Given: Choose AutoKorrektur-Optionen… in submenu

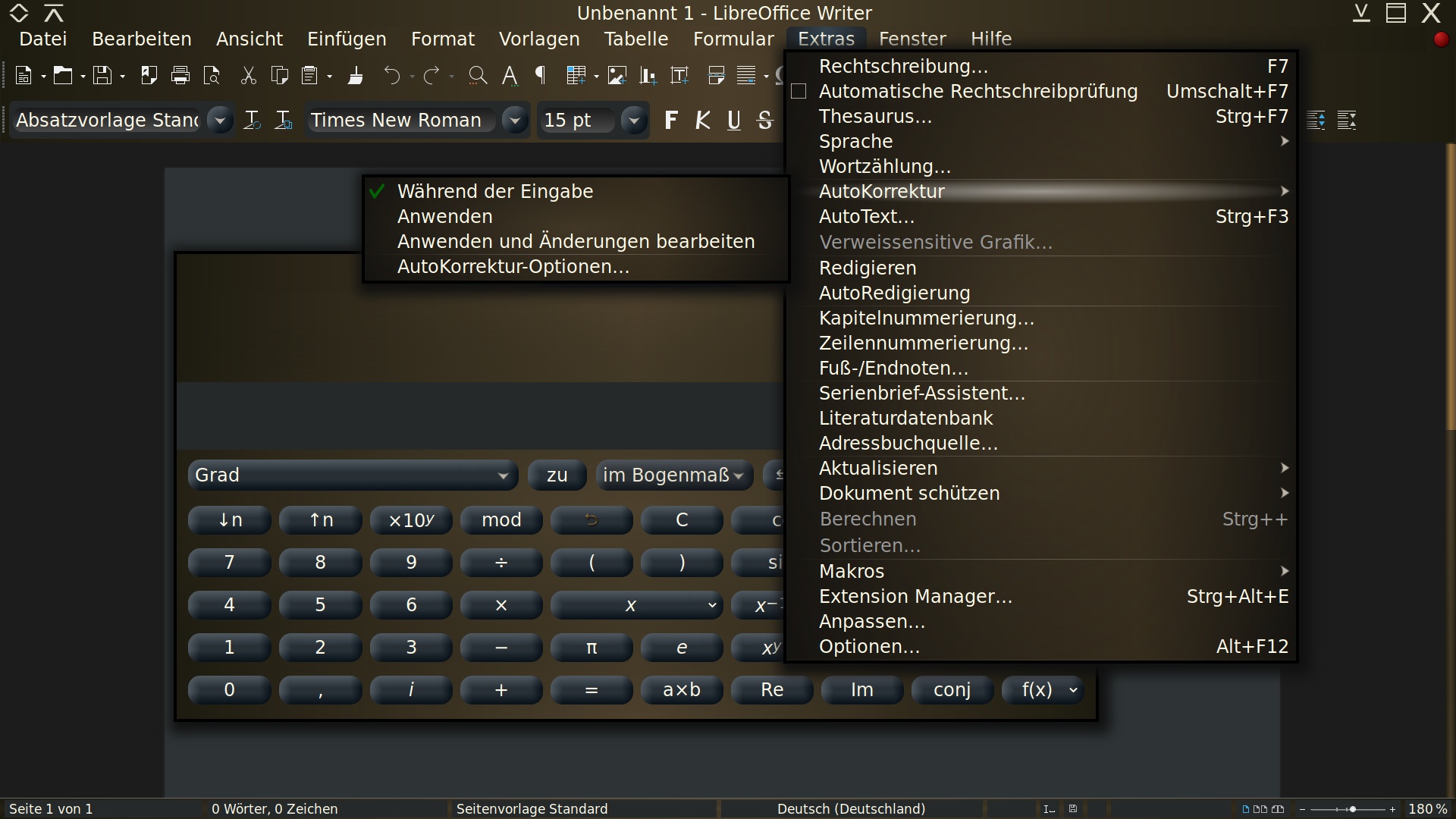Looking at the screenshot, I should (x=576, y=266).
